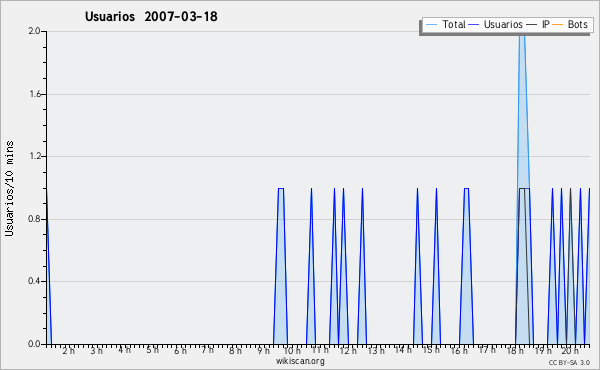Select the IP legend entry

(x=538, y=24)
